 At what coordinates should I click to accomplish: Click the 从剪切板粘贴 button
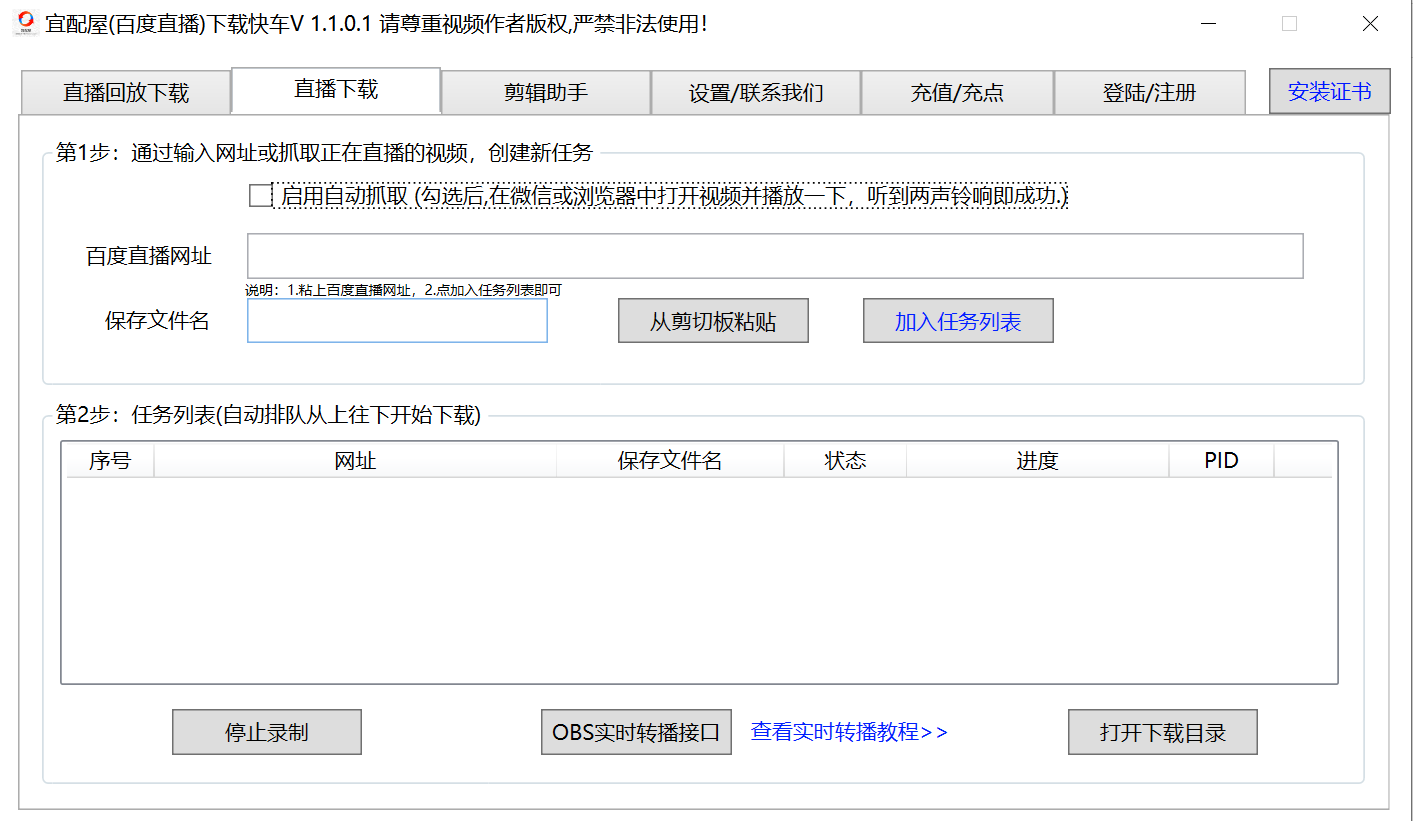pyautogui.click(x=713, y=321)
